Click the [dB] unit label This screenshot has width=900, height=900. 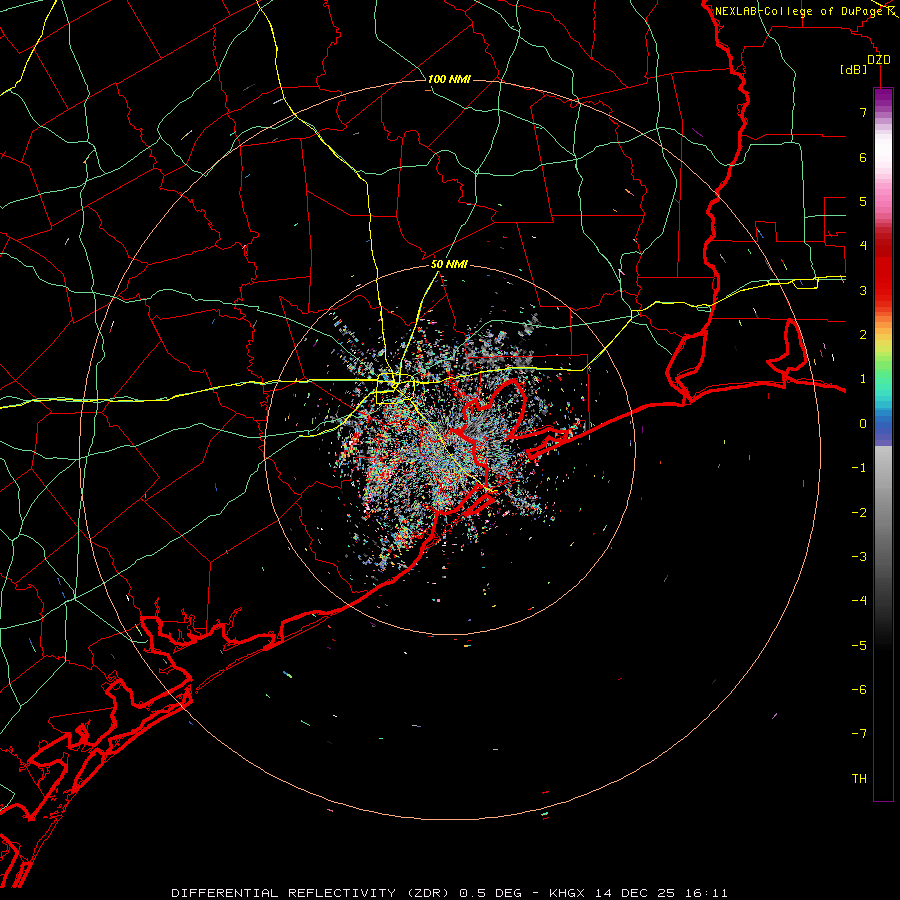point(854,70)
